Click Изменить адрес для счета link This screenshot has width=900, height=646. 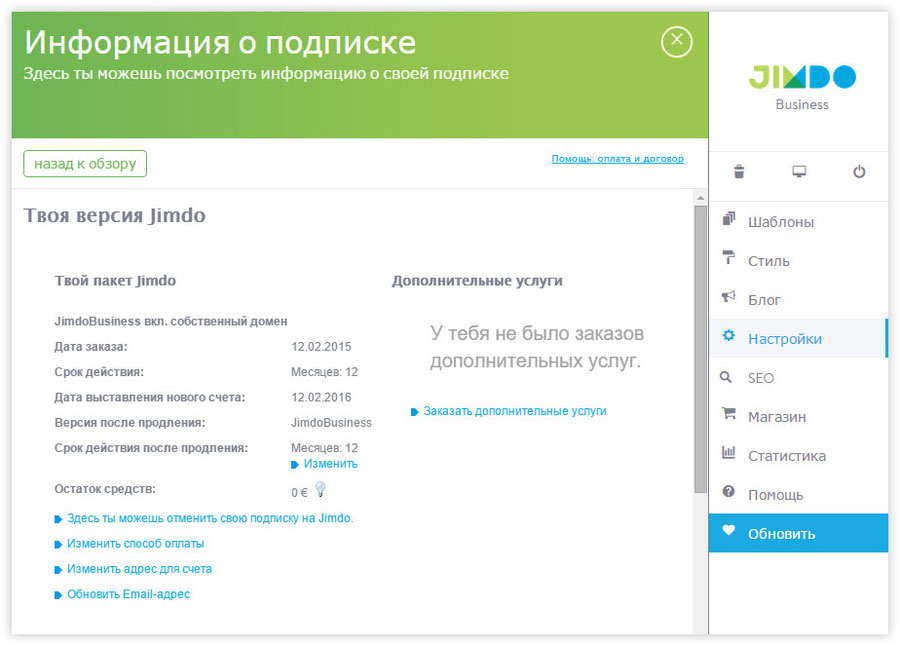click(x=139, y=568)
